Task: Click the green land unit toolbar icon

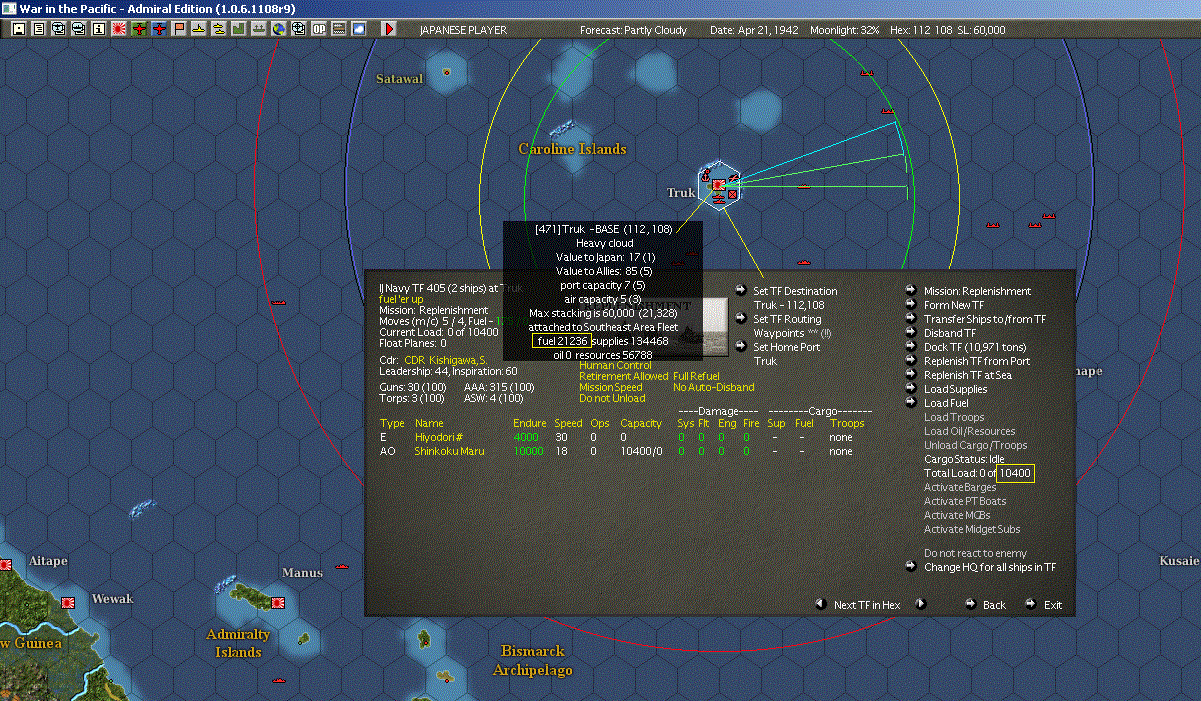Action: 239,29
